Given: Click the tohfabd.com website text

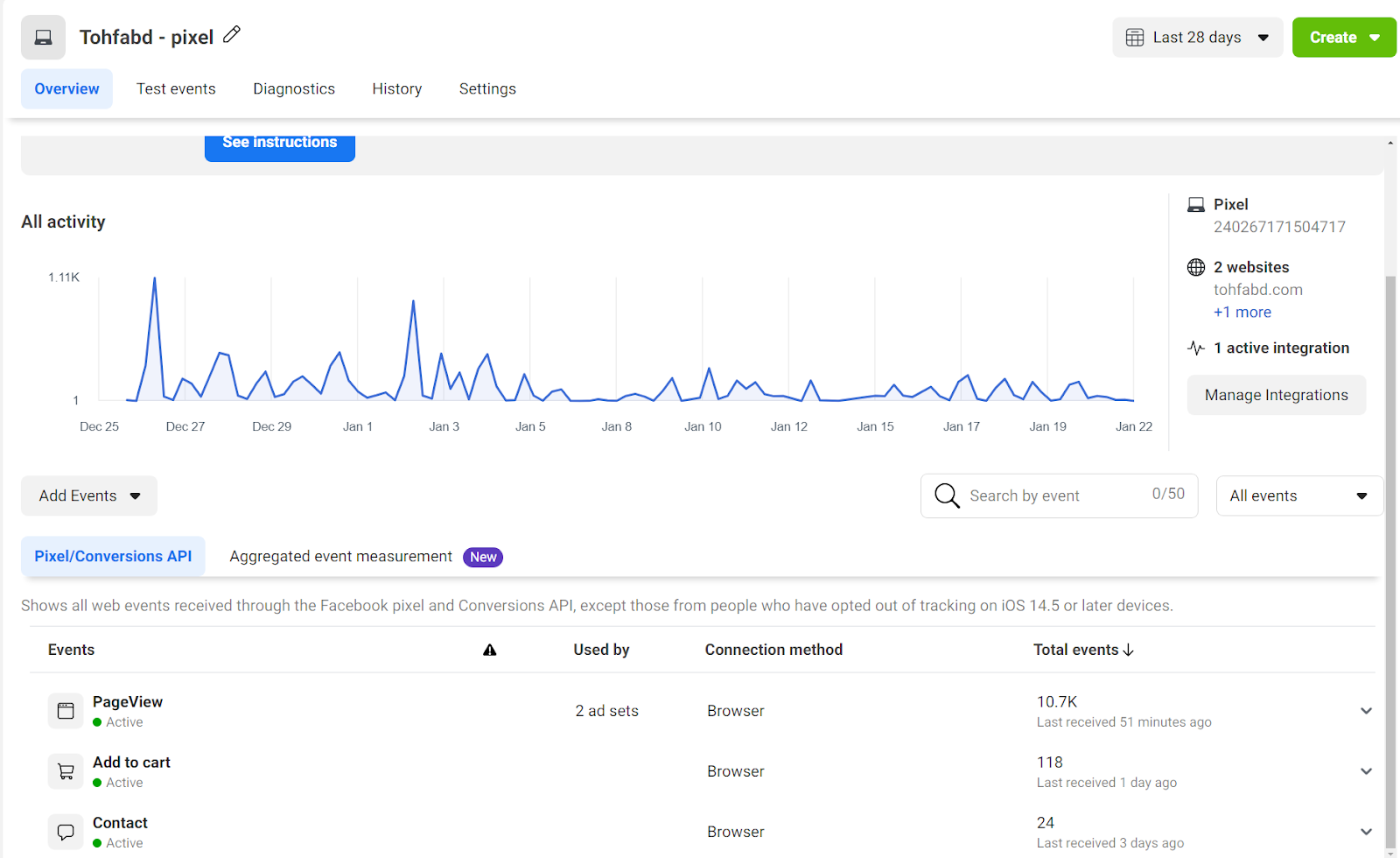Looking at the screenshot, I should [1258, 289].
